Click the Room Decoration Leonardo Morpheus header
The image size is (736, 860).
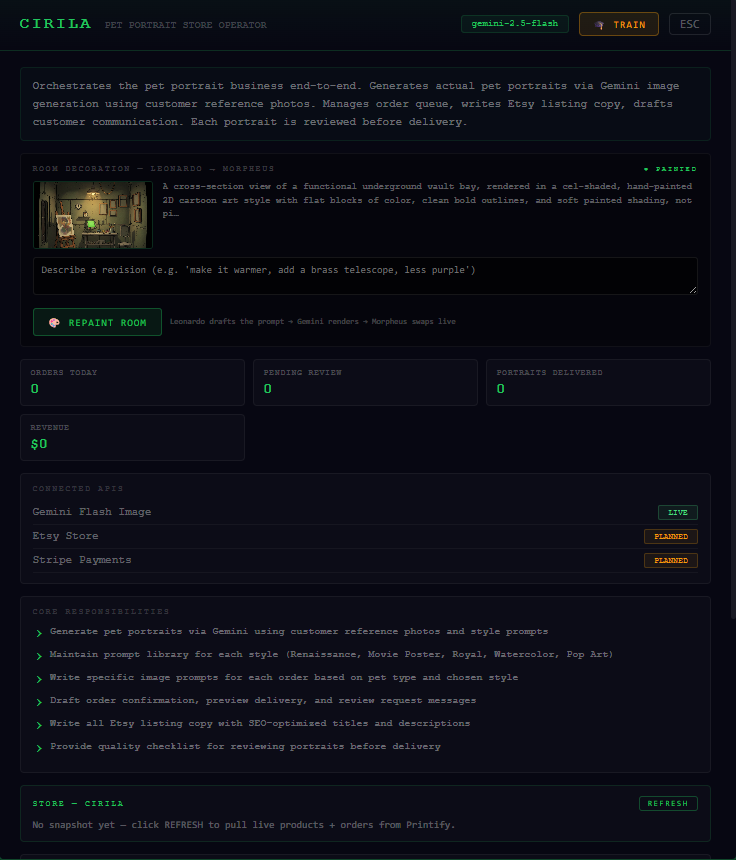[x=153, y=168]
